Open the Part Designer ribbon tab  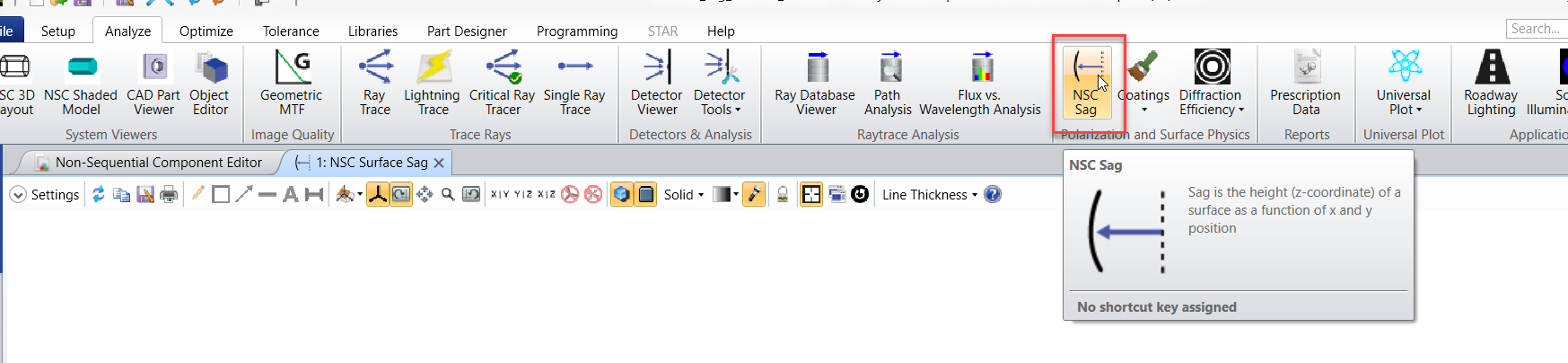click(x=467, y=31)
